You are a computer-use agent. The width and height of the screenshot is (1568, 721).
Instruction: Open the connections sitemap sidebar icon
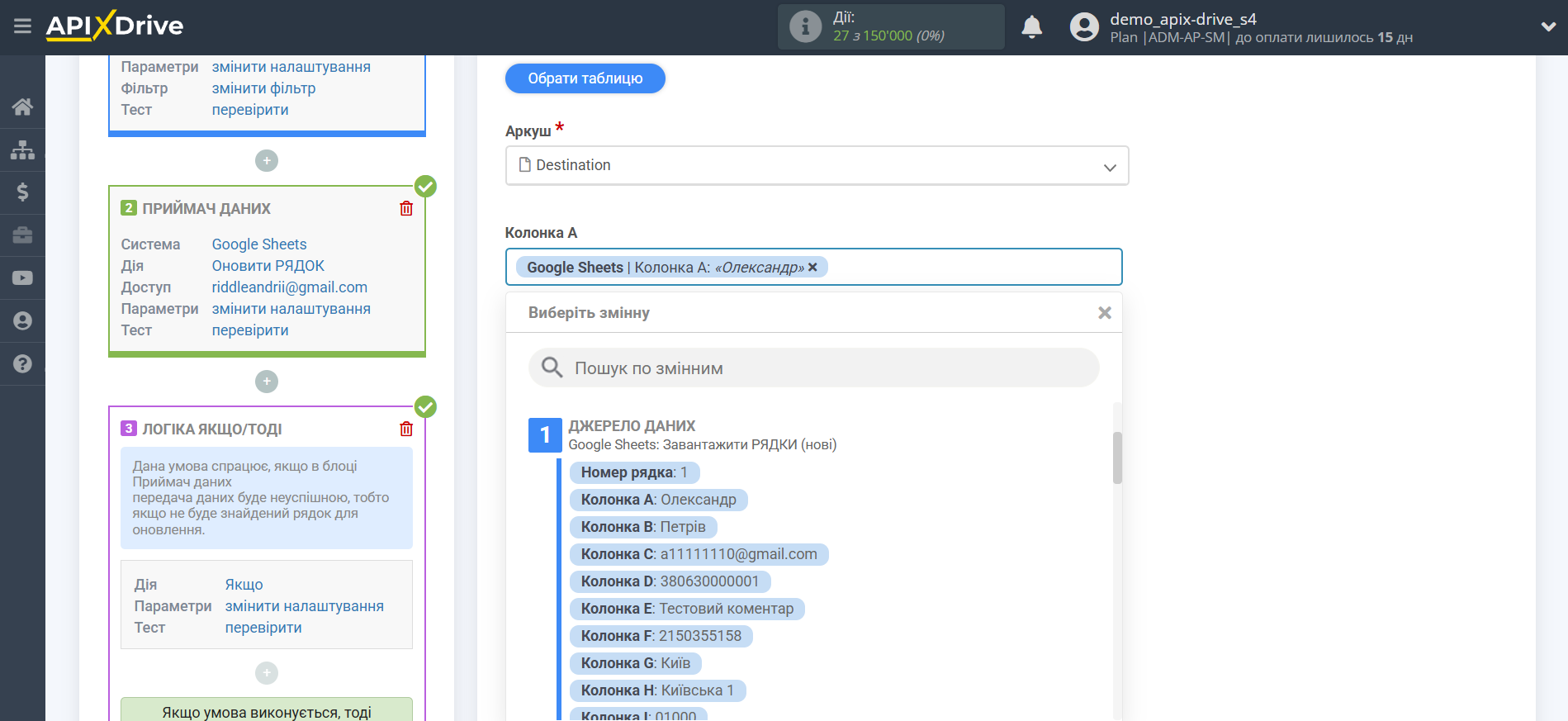pyautogui.click(x=22, y=149)
